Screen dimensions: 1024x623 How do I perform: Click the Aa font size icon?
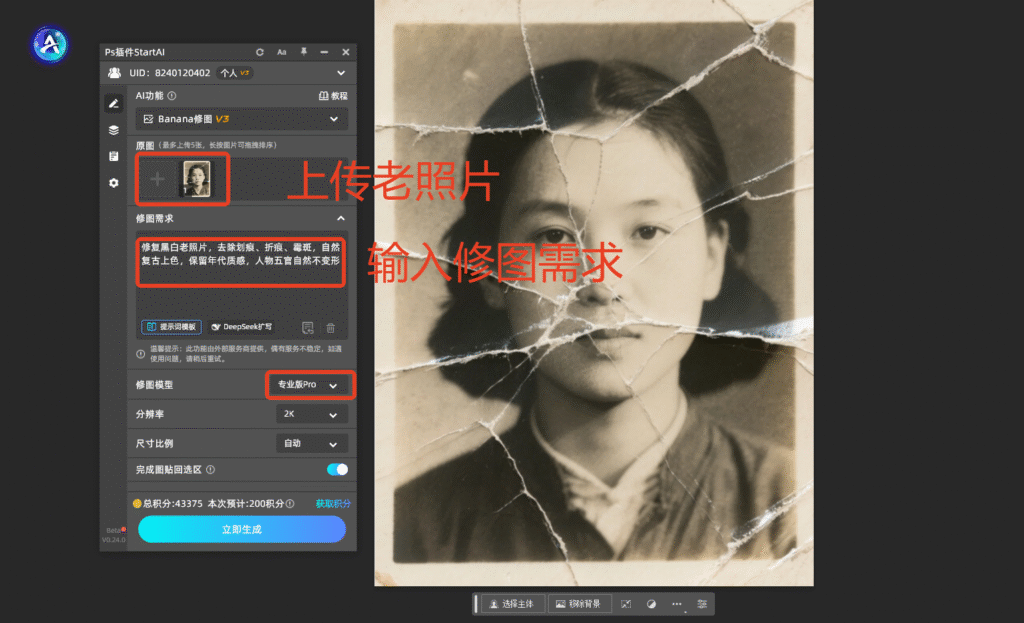282,52
